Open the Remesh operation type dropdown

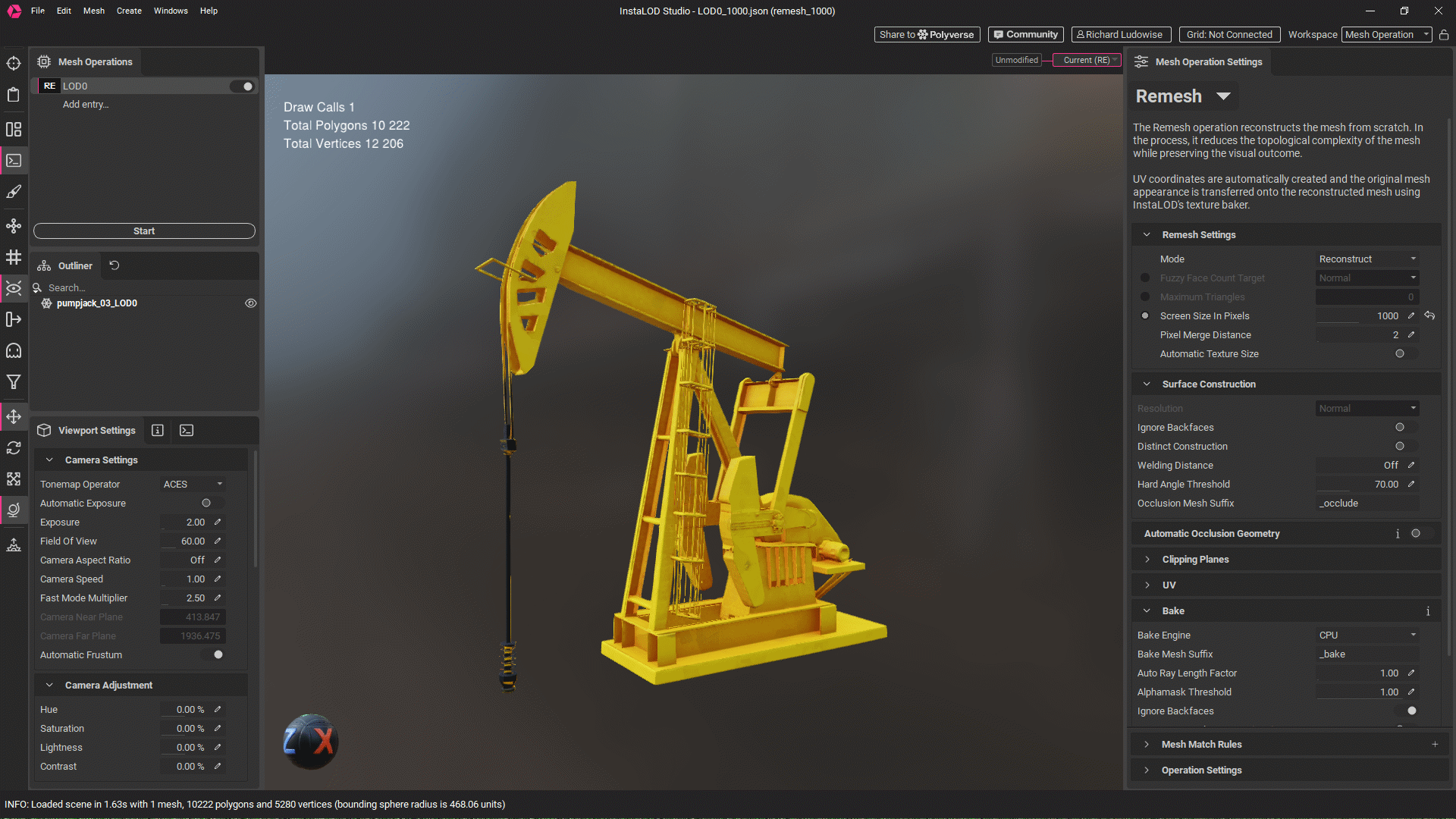click(x=1183, y=96)
